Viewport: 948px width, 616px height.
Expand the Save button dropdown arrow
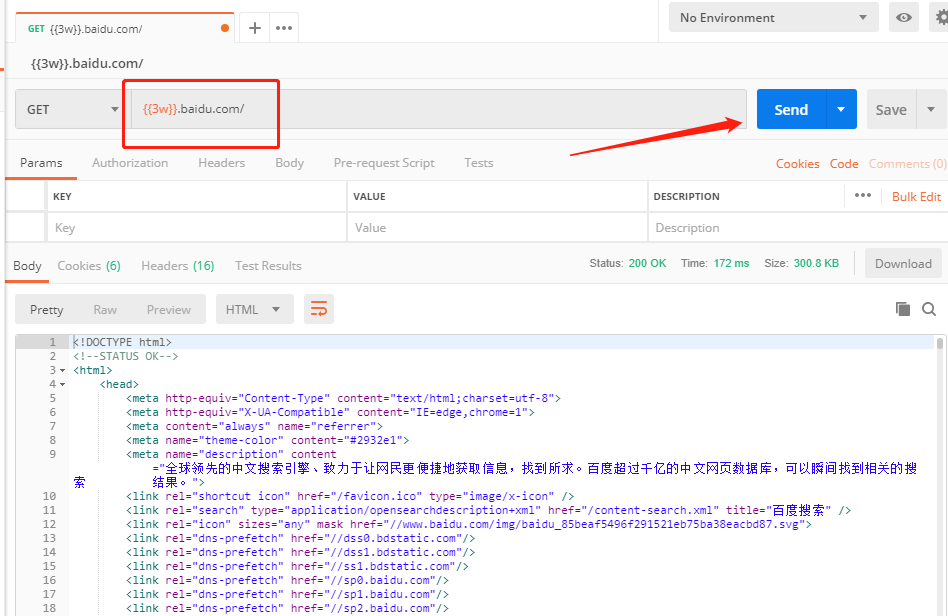coord(931,109)
